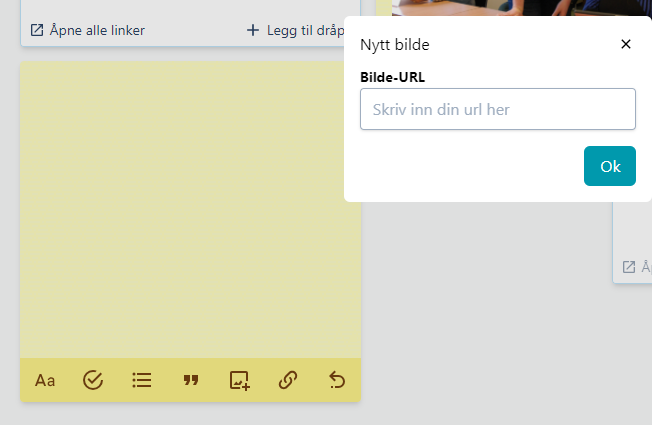Add a quote block to note

point(191,380)
